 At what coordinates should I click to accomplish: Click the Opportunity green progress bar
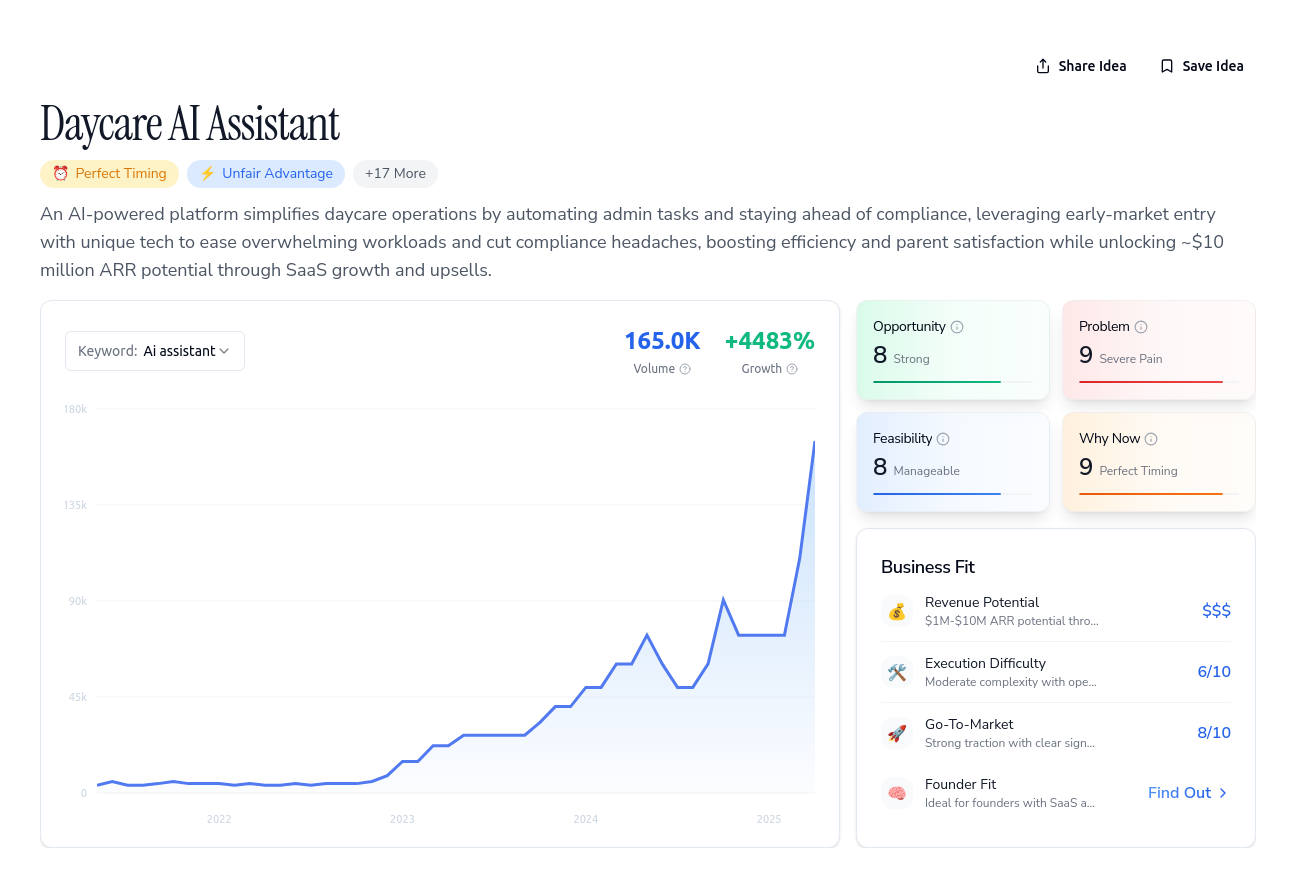click(x=937, y=382)
